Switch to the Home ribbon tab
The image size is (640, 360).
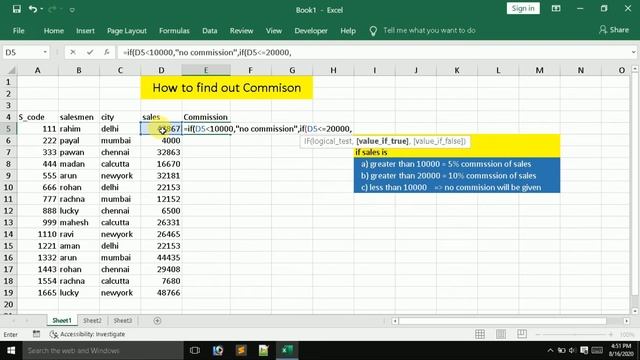[x=53, y=31]
